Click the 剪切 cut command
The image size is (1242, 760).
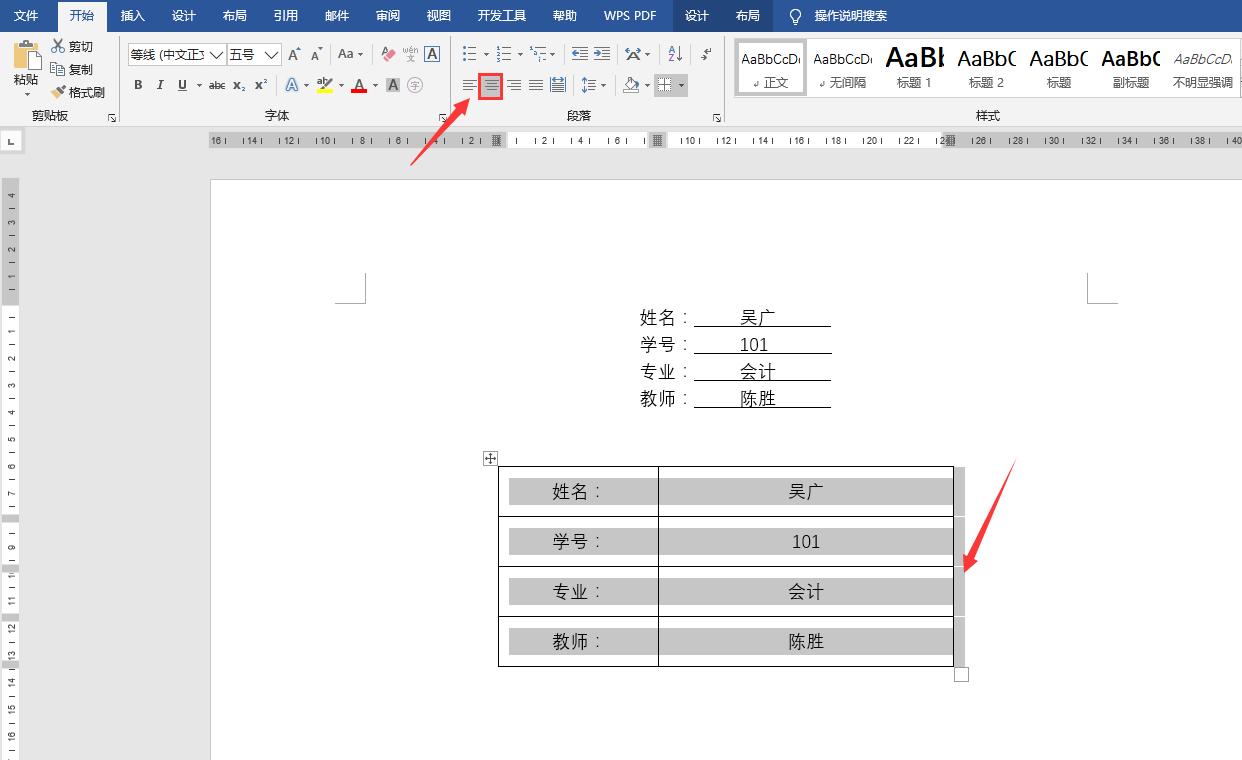[x=71, y=46]
